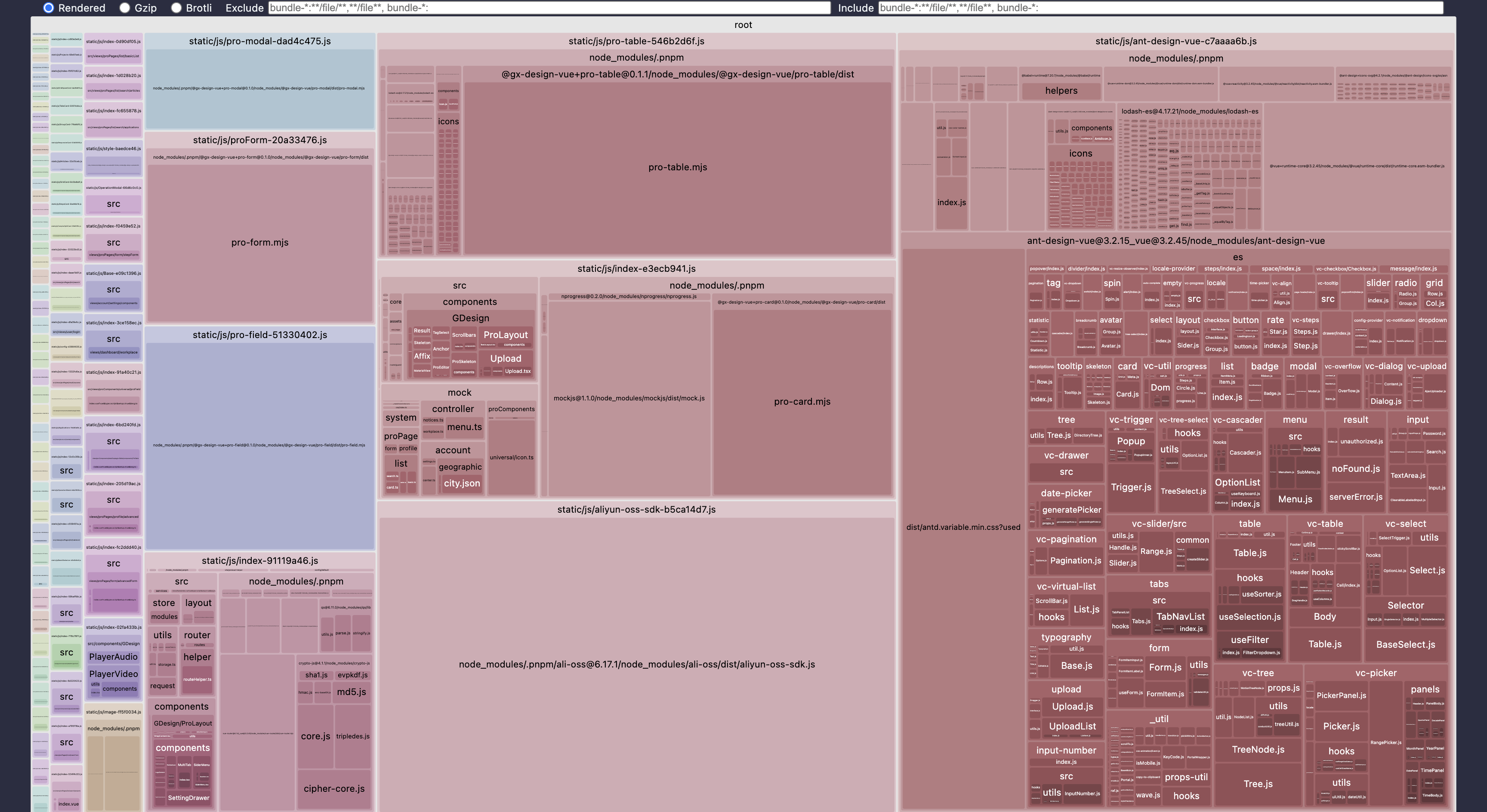Select the BaseSelect.js block
Screen dimensions: 1487x812
(x=1405, y=645)
